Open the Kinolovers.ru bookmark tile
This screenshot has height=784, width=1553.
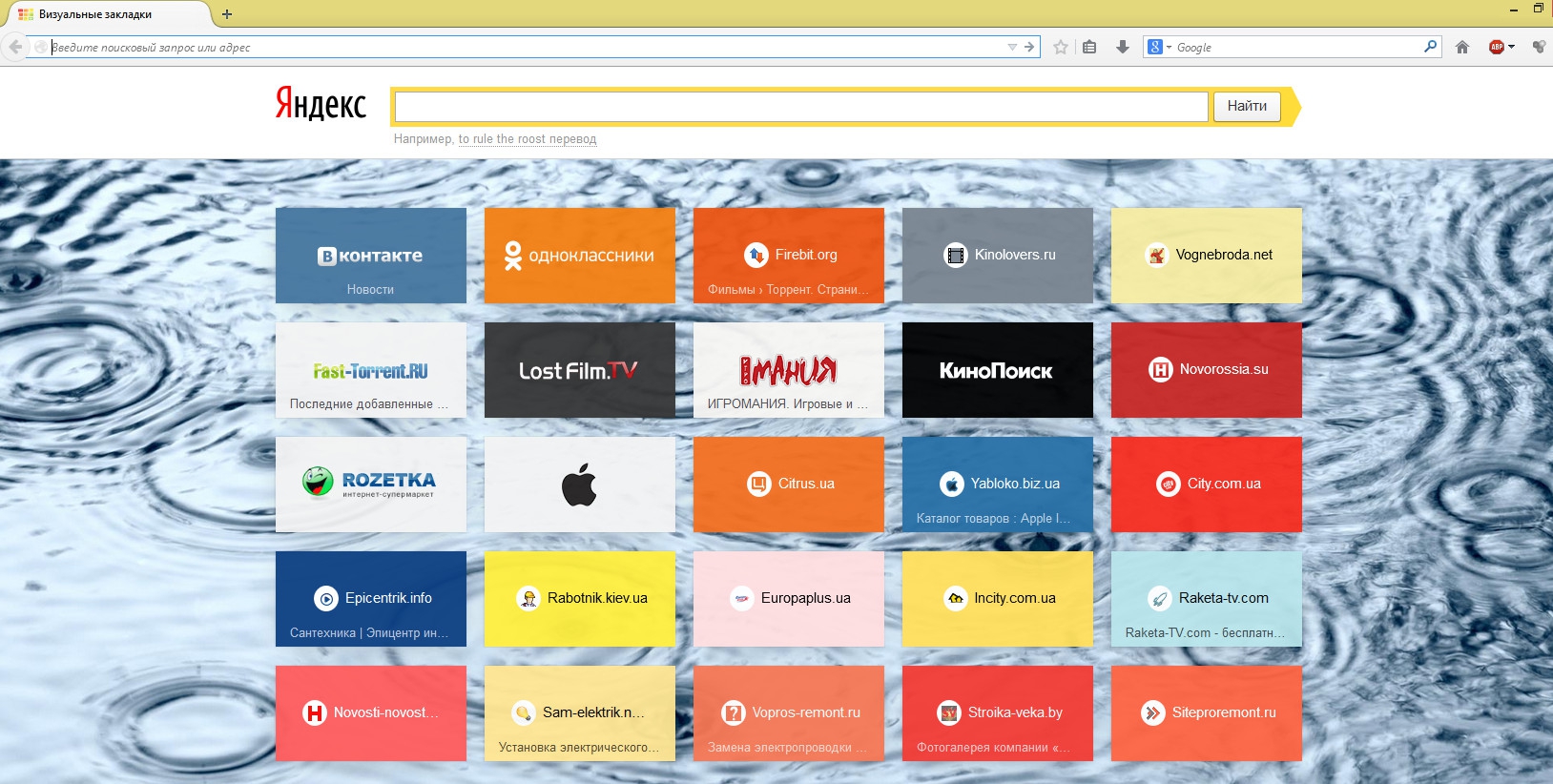[998, 256]
